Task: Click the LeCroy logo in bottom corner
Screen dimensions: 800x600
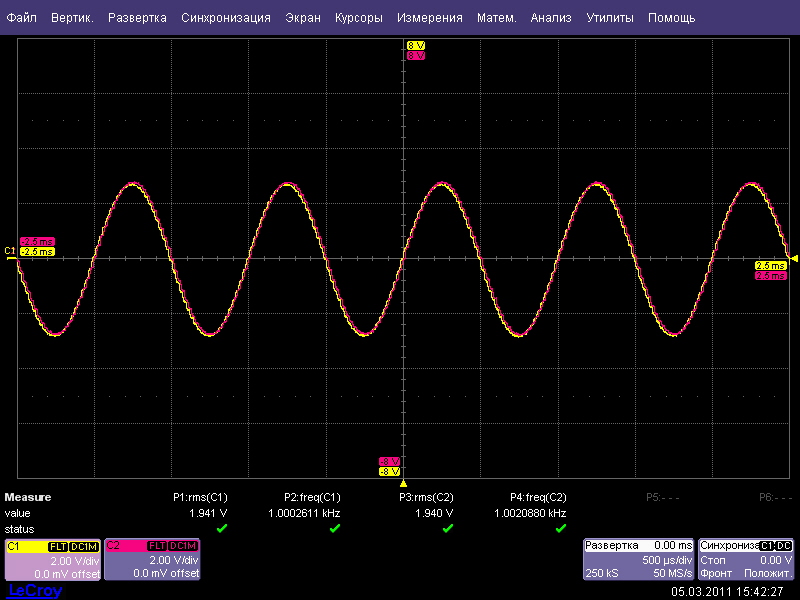Action: (x=35, y=591)
